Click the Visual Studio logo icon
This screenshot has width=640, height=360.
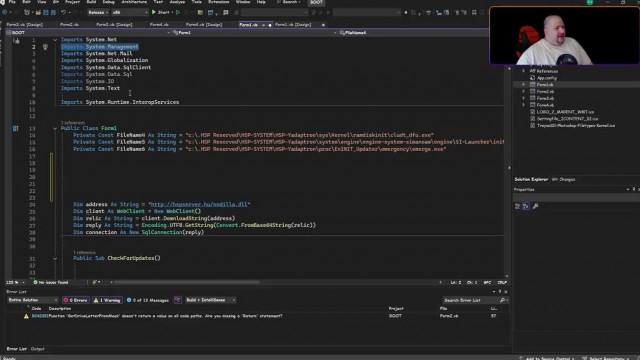point(2,2)
